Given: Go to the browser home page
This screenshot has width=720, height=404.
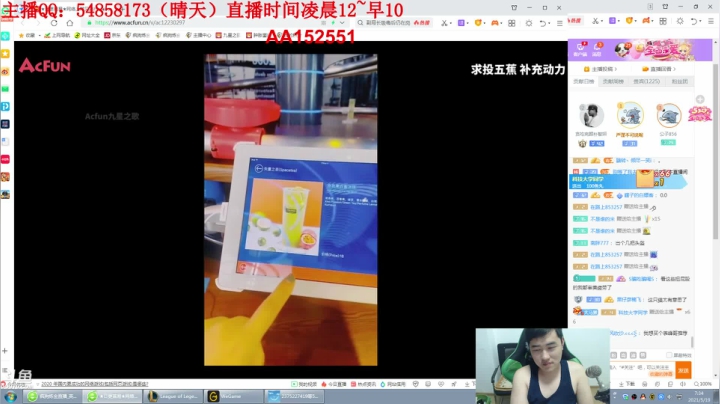Looking at the screenshot, I should (x=70, y=23).
